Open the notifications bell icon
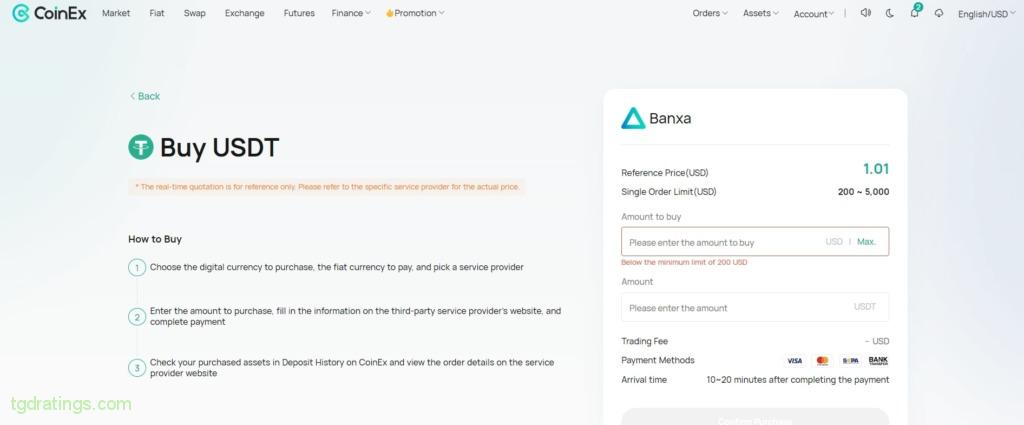Screen dimensions: 1024x425 [914, 13]
